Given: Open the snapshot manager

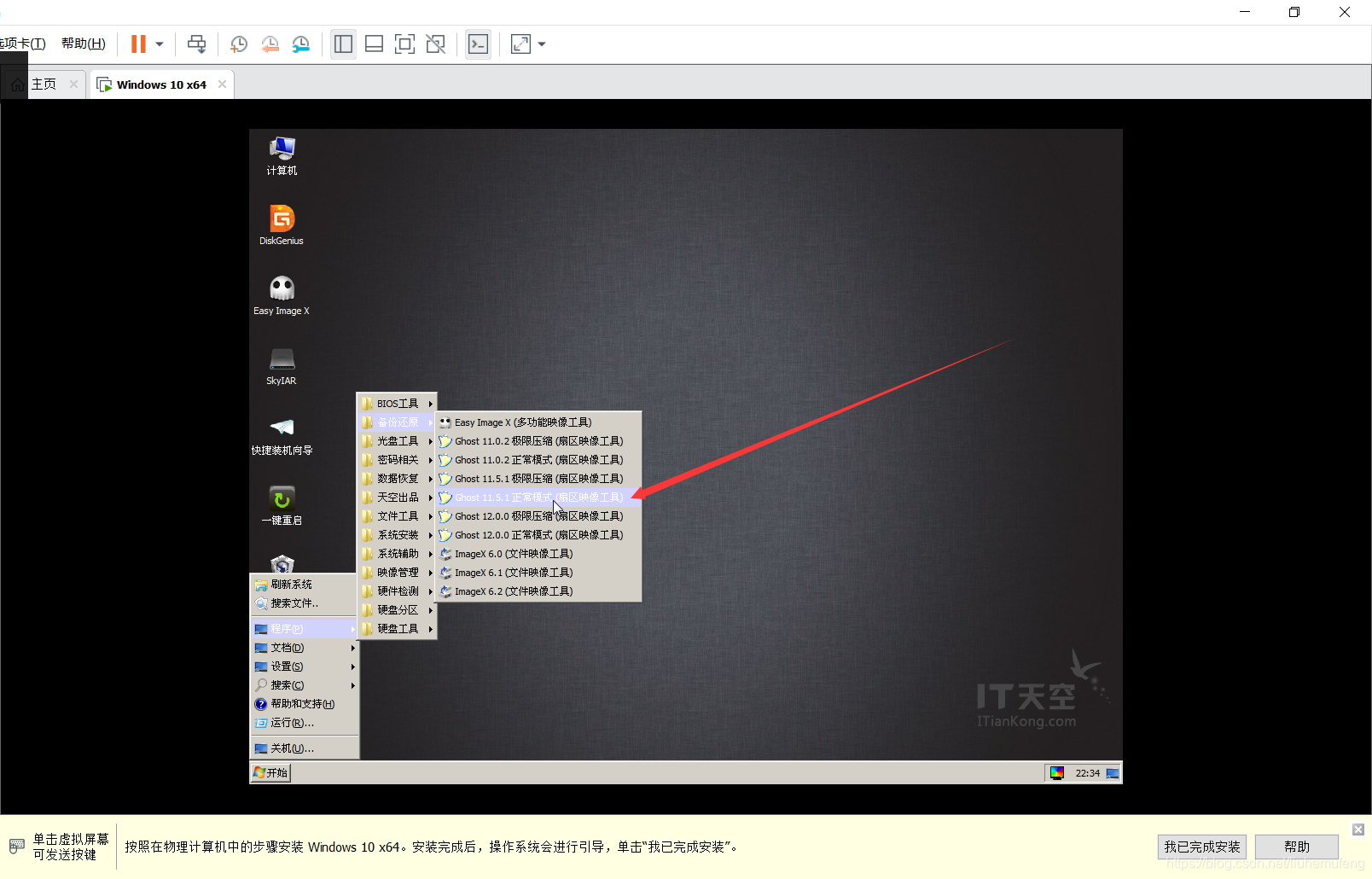Looking at the screenshot, I should pyautogui.click(x=301, y=44).
